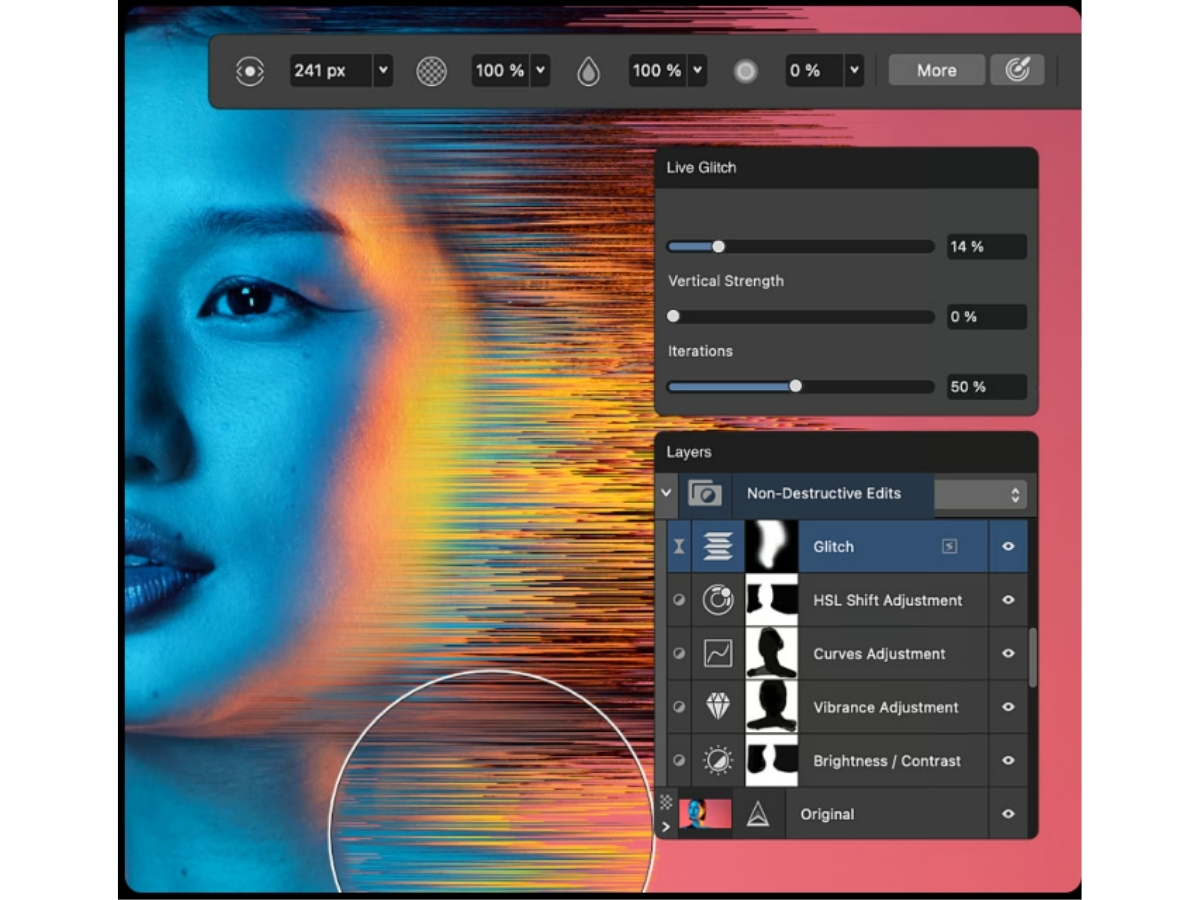Select the Glitch layer mask thumbnail
This screenshot has height=900, width=1200.
tap(772, 546)
